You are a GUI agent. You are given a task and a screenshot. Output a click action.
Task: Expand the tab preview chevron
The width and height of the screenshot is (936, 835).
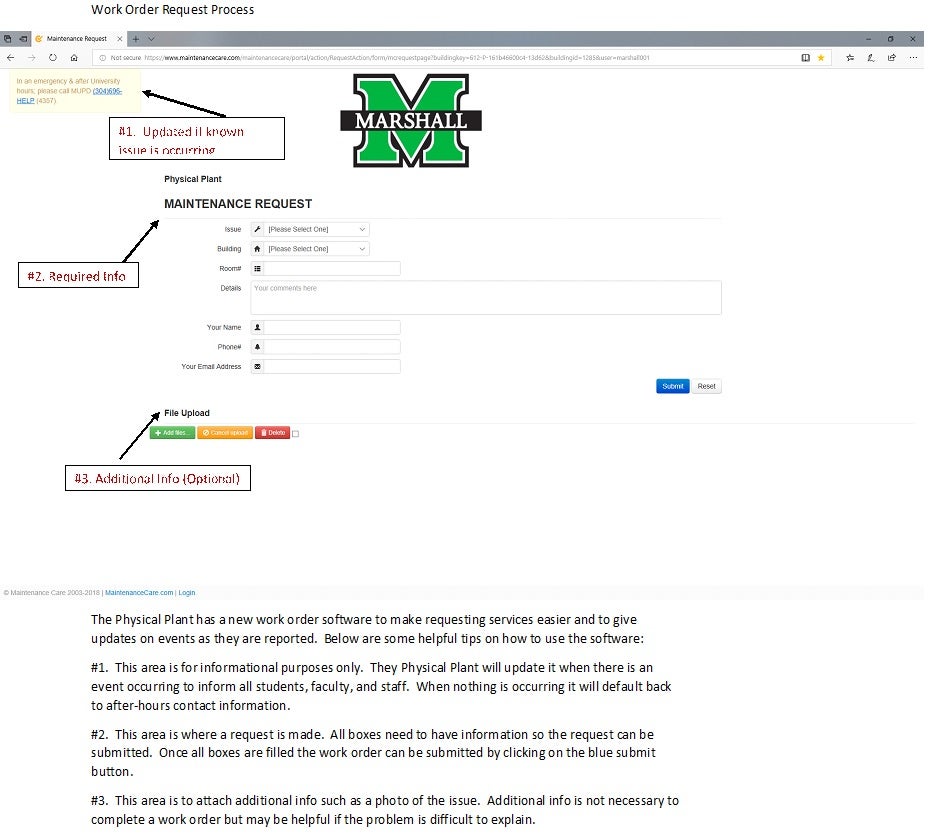151,39
